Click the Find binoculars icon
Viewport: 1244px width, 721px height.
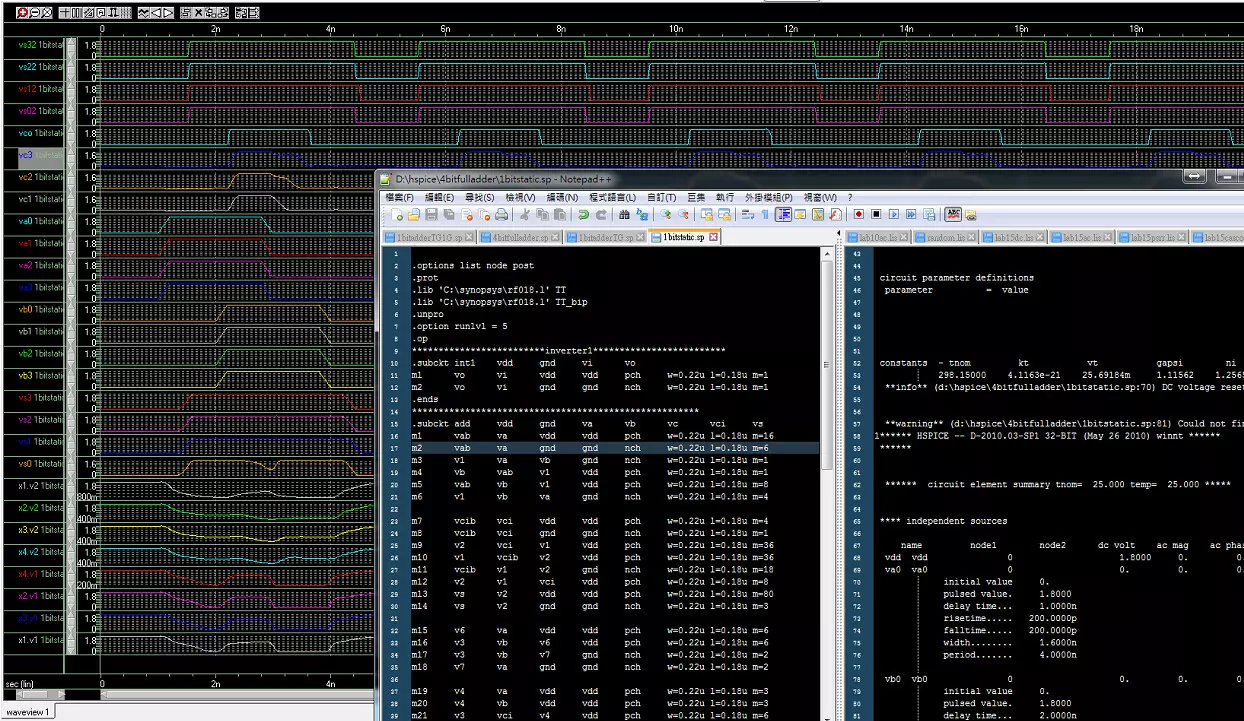625,215
